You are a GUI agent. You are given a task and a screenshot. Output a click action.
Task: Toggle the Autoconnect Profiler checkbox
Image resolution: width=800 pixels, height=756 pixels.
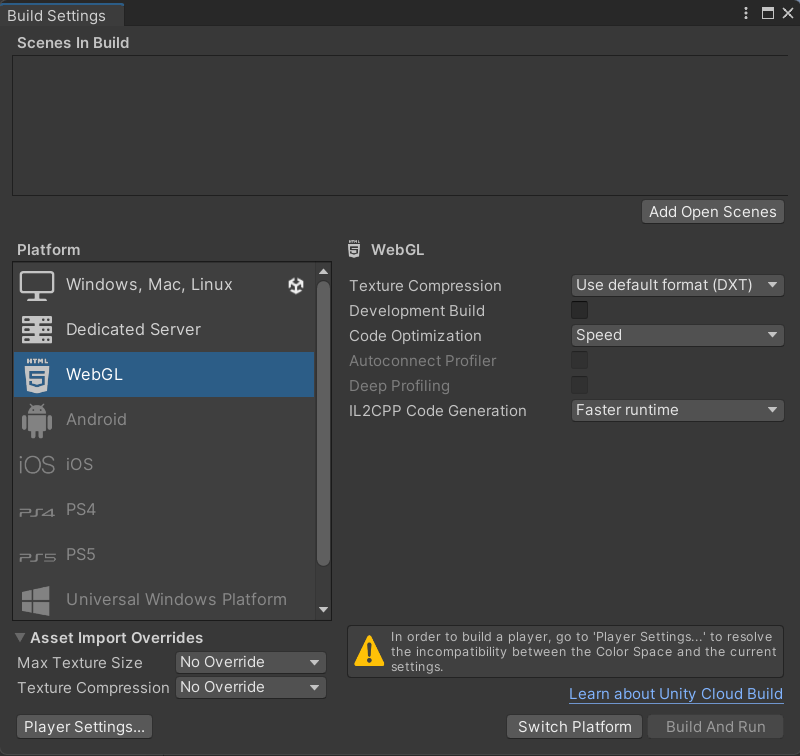[x=579, y=361]
